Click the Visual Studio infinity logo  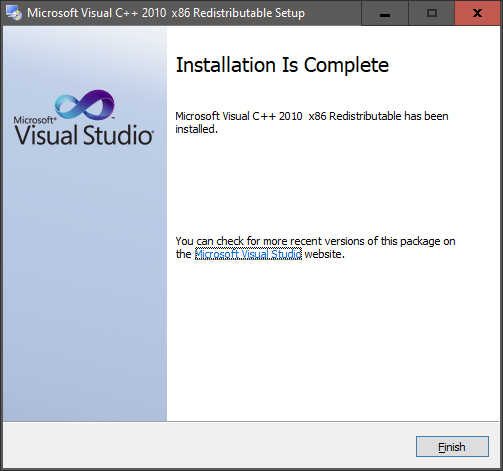tap(85, 105)
